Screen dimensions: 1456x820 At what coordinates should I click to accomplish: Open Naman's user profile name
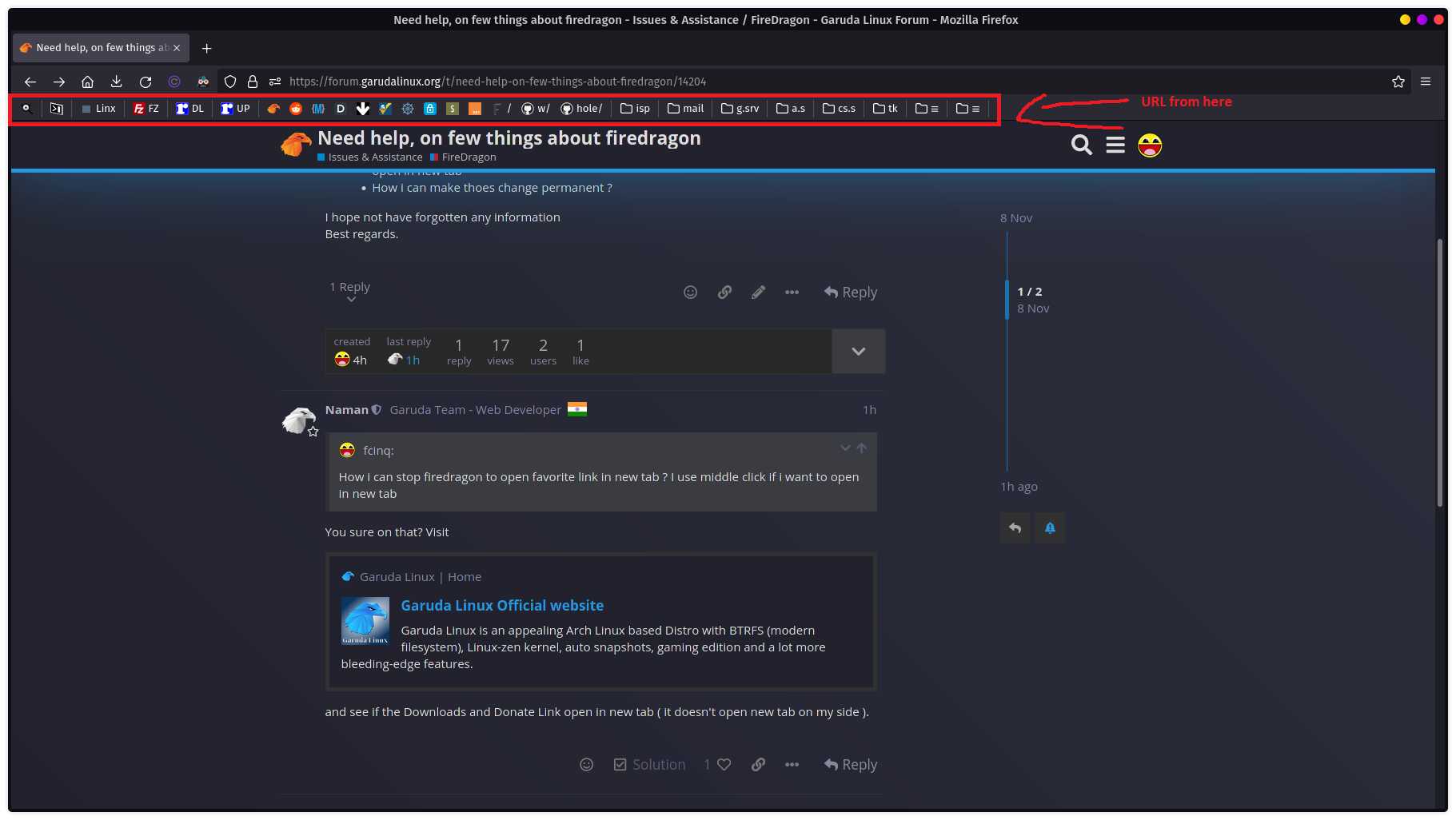(x=347, y=410)
